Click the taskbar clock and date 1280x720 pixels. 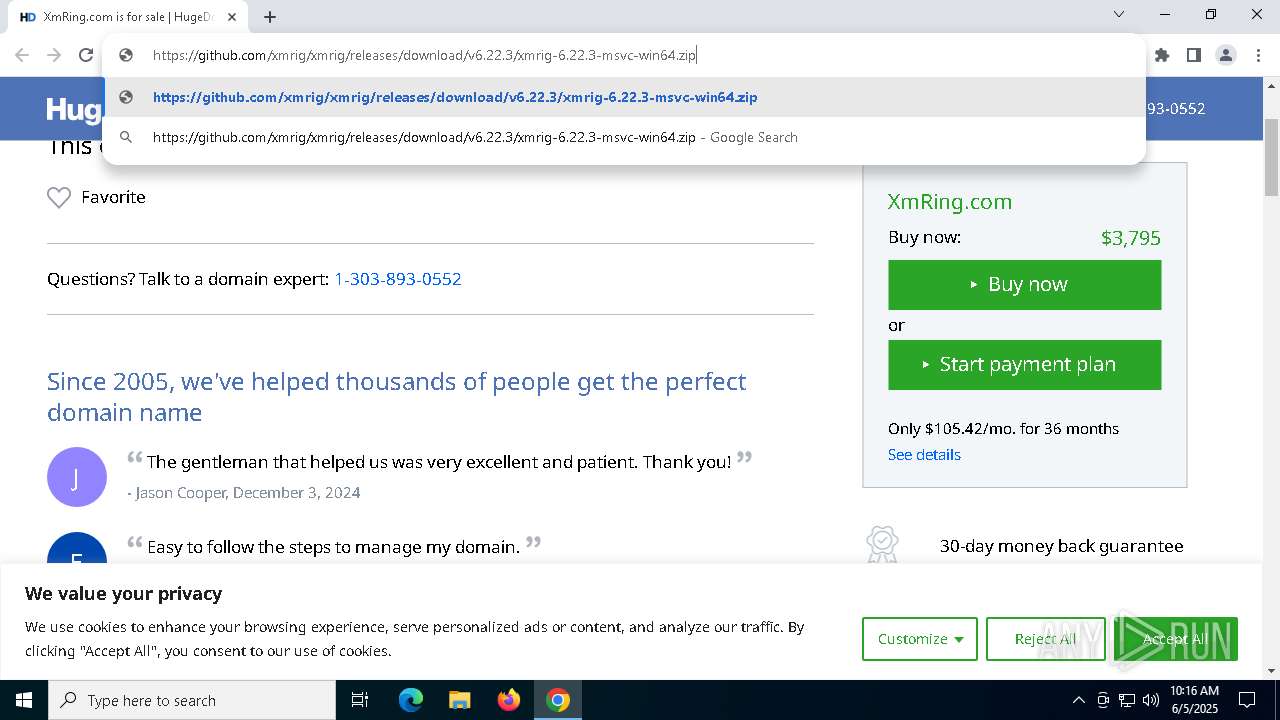(1194, 700)
